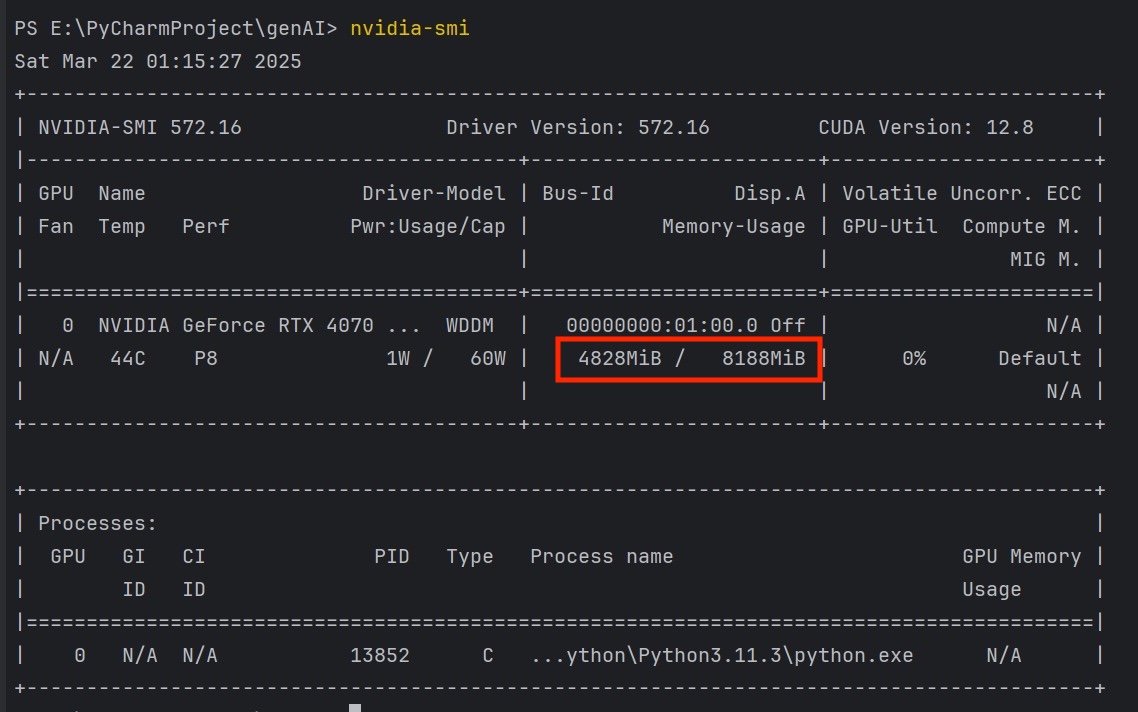Click the Default compute mode value
This screenshot has width=1138, height=712.
[1039, 358]
